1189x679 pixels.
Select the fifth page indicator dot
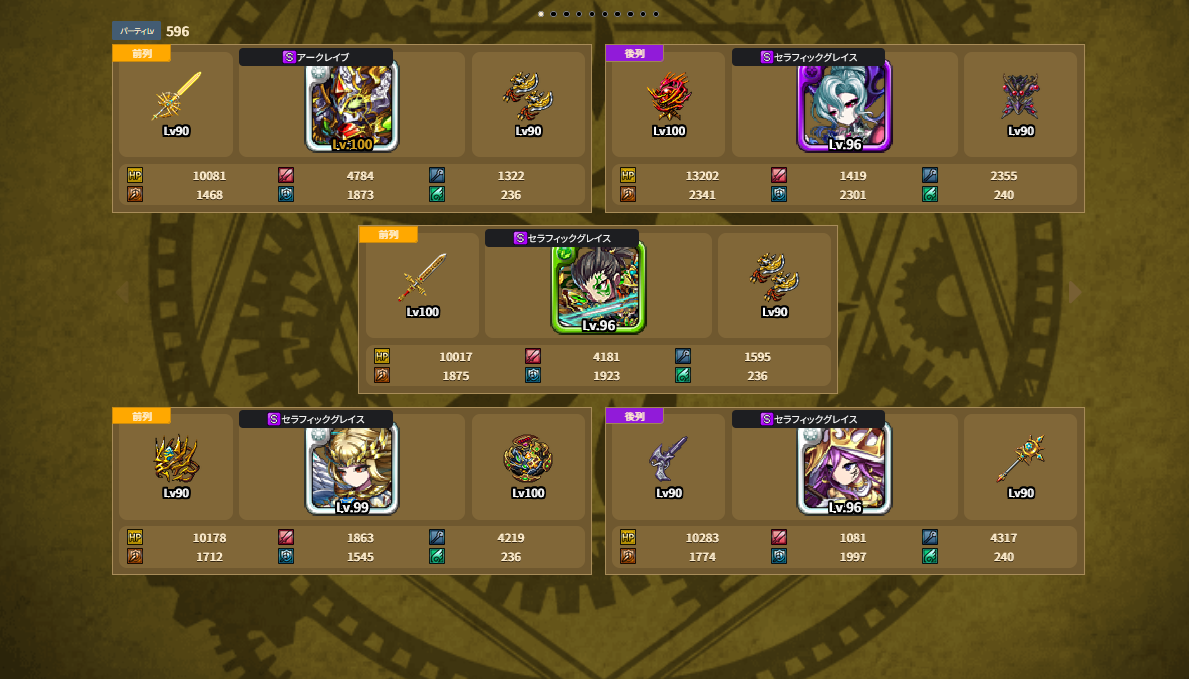coord(592,14)
